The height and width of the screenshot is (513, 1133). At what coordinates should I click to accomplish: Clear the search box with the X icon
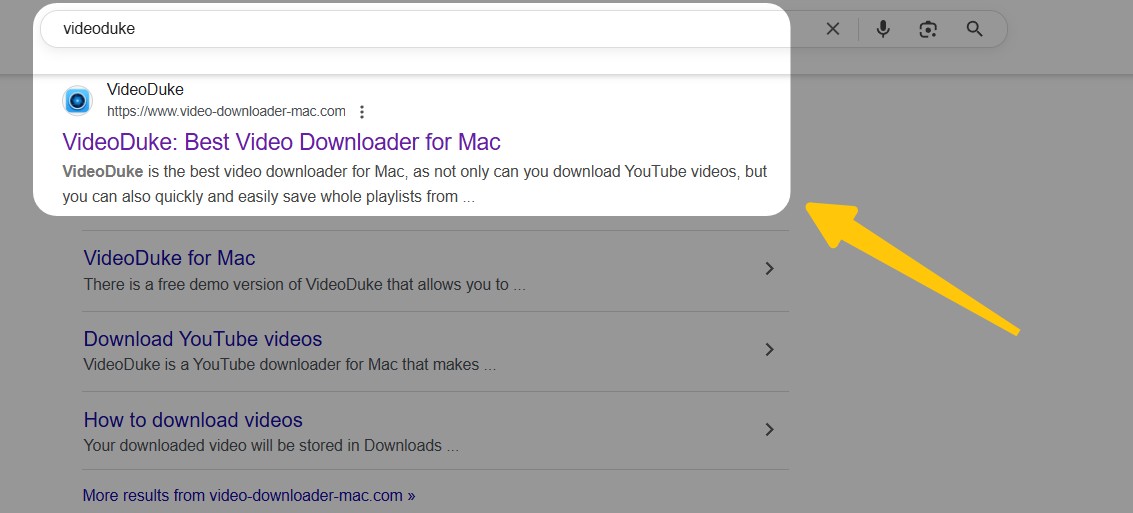[x=833, y=29]
